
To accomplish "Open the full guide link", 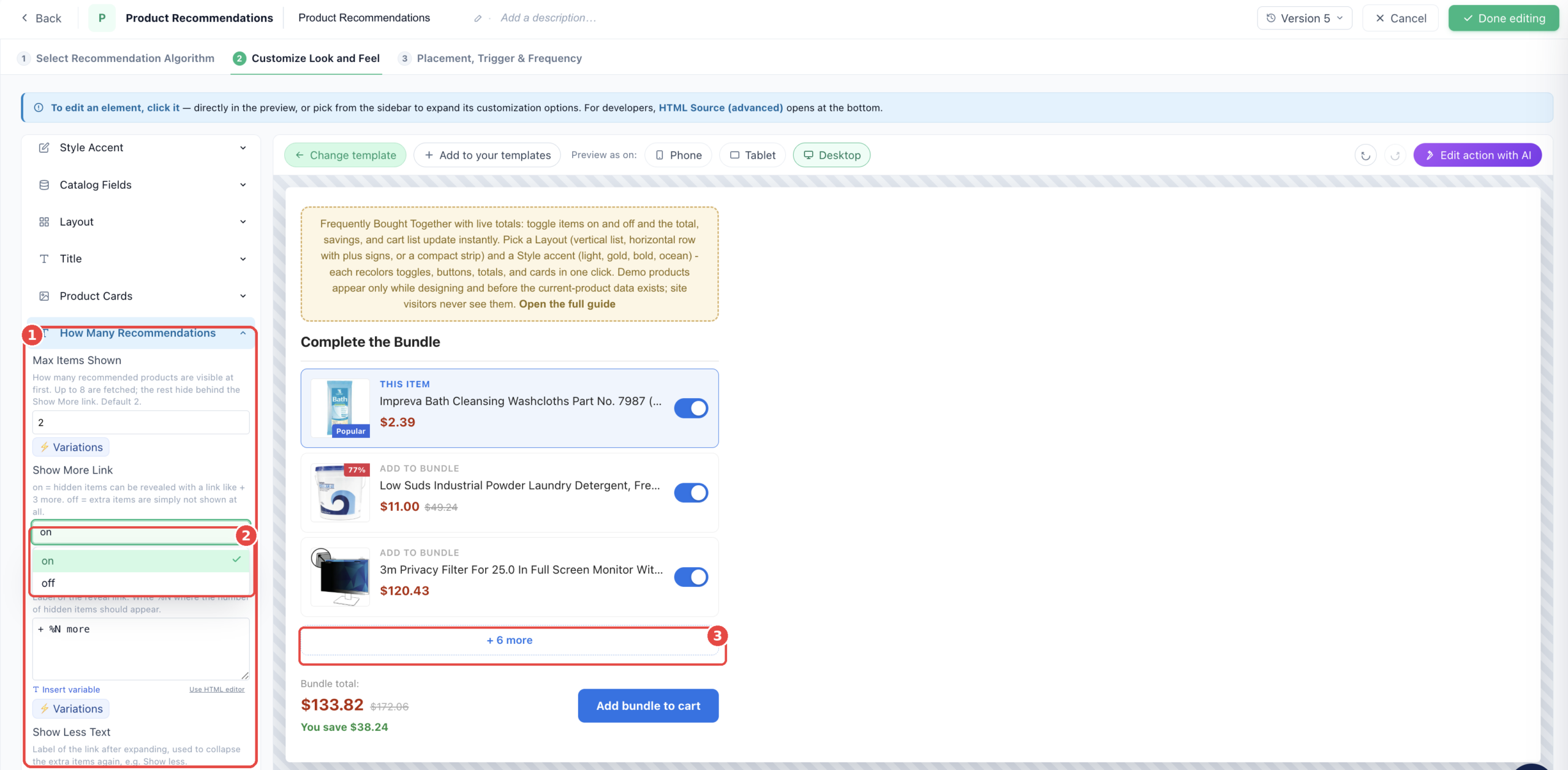I will click(x=567, y=304).
